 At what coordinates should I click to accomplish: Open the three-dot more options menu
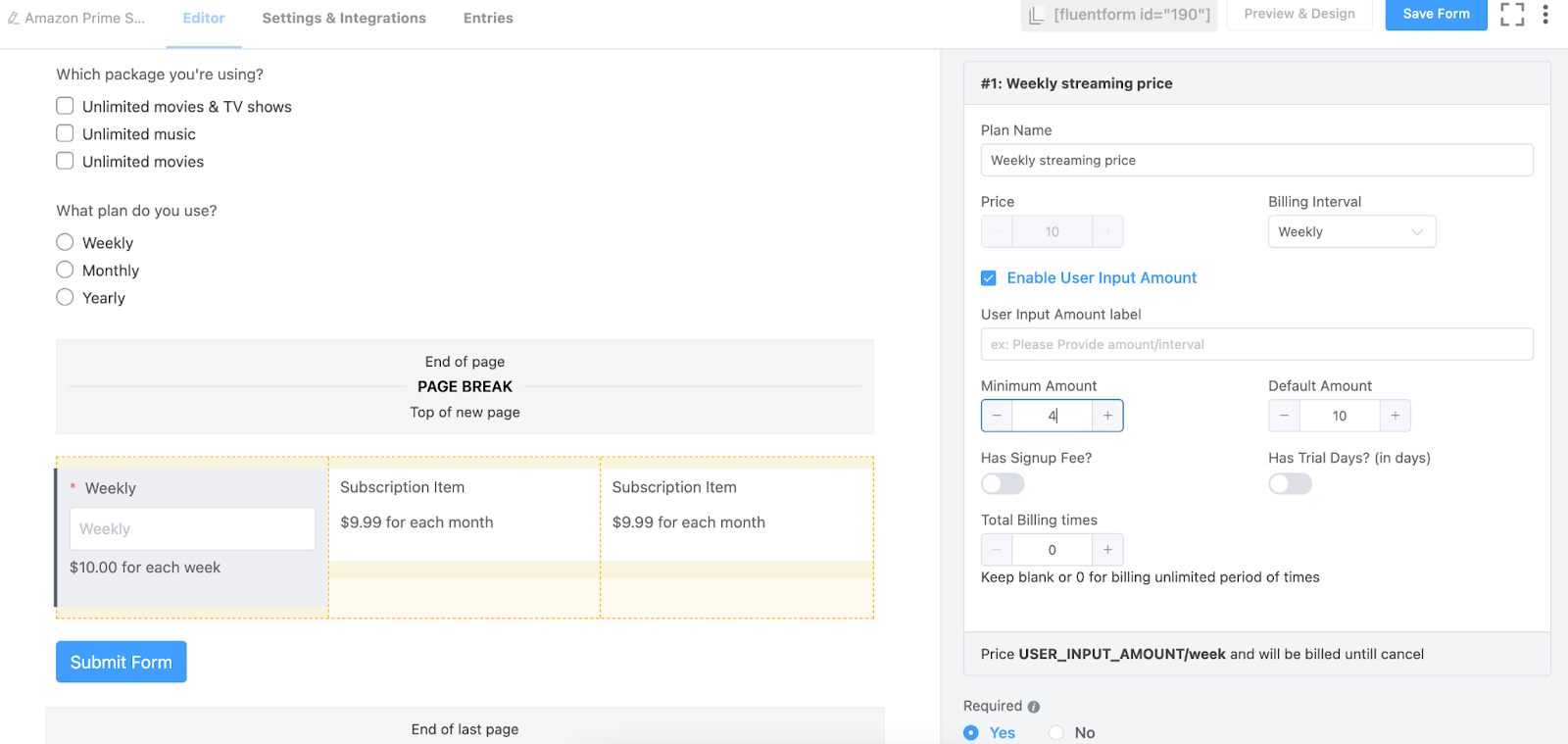tap(1545, 15)
